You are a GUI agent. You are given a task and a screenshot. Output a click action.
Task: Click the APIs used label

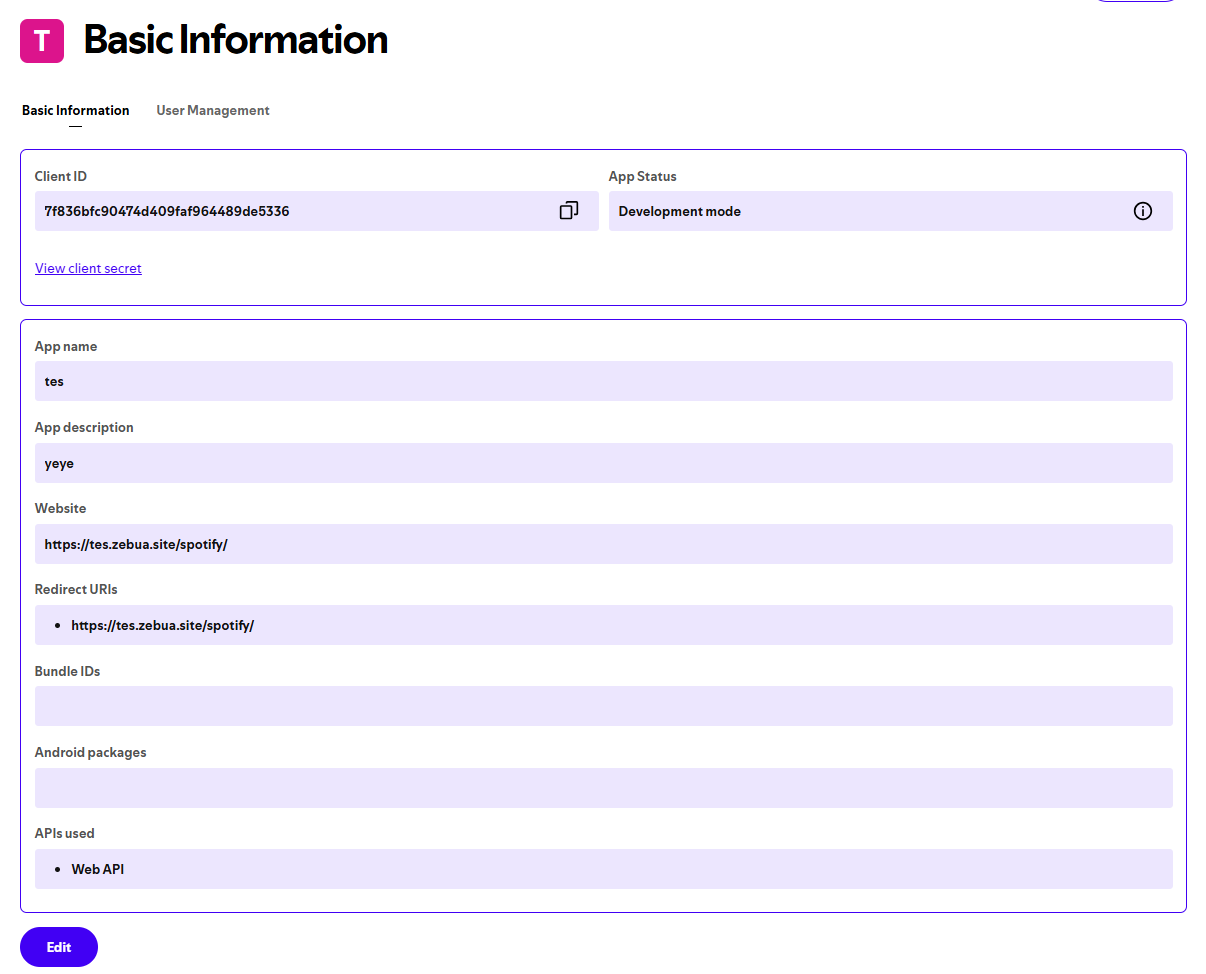(65, 833)
